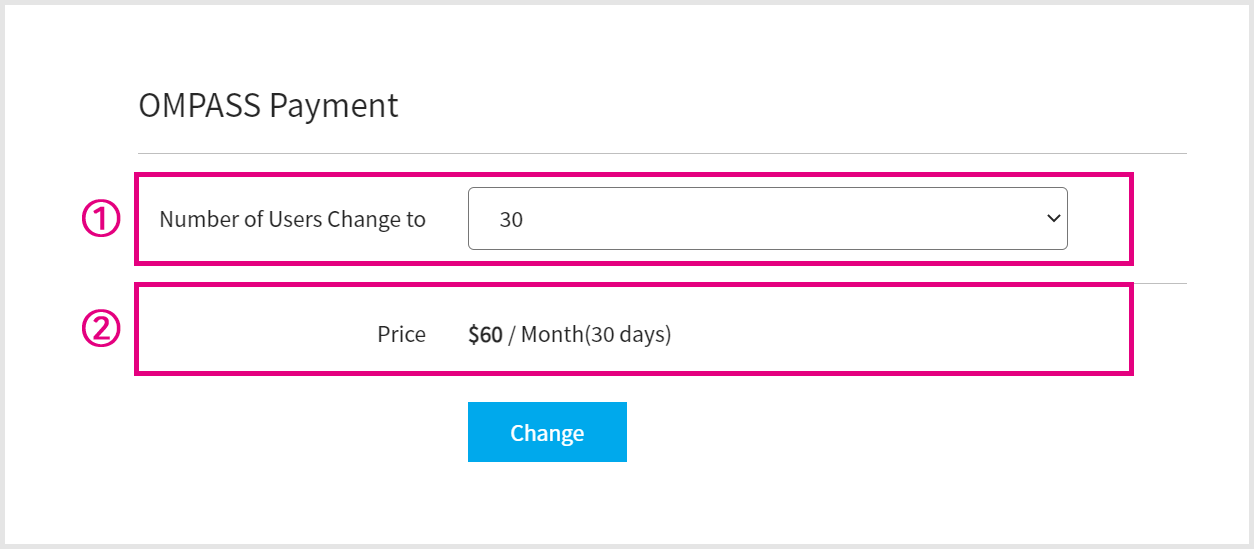This screenshot has width=1254, height=549.
Task: Click the pink outline around the users row
Action: coord(634,175)
